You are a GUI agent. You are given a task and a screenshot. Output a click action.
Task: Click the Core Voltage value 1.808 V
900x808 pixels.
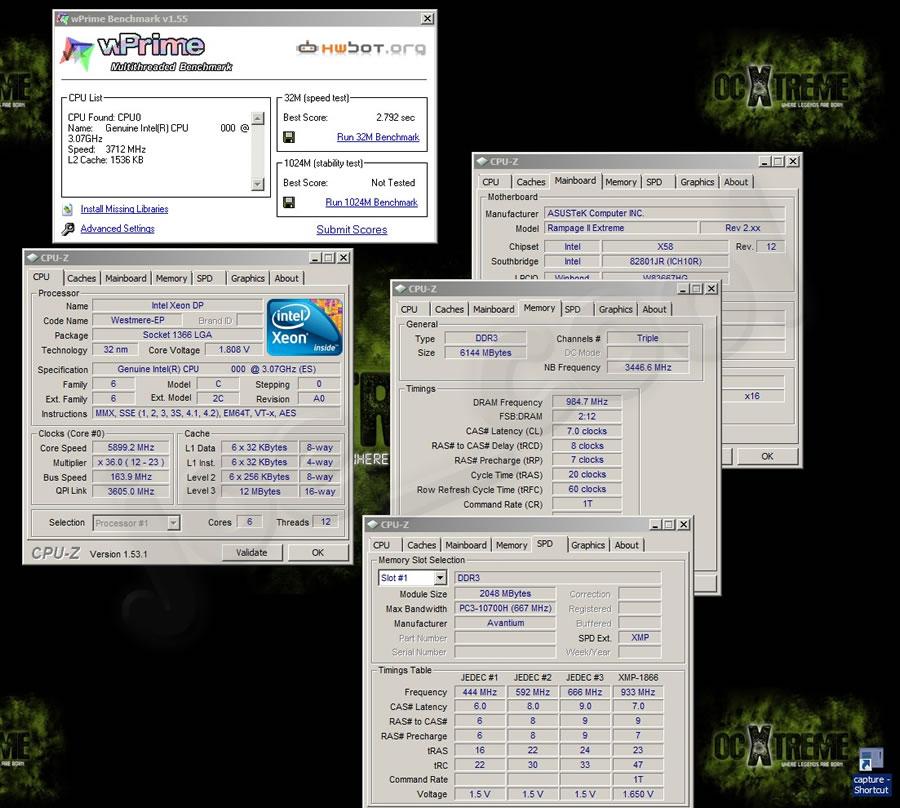234,349
